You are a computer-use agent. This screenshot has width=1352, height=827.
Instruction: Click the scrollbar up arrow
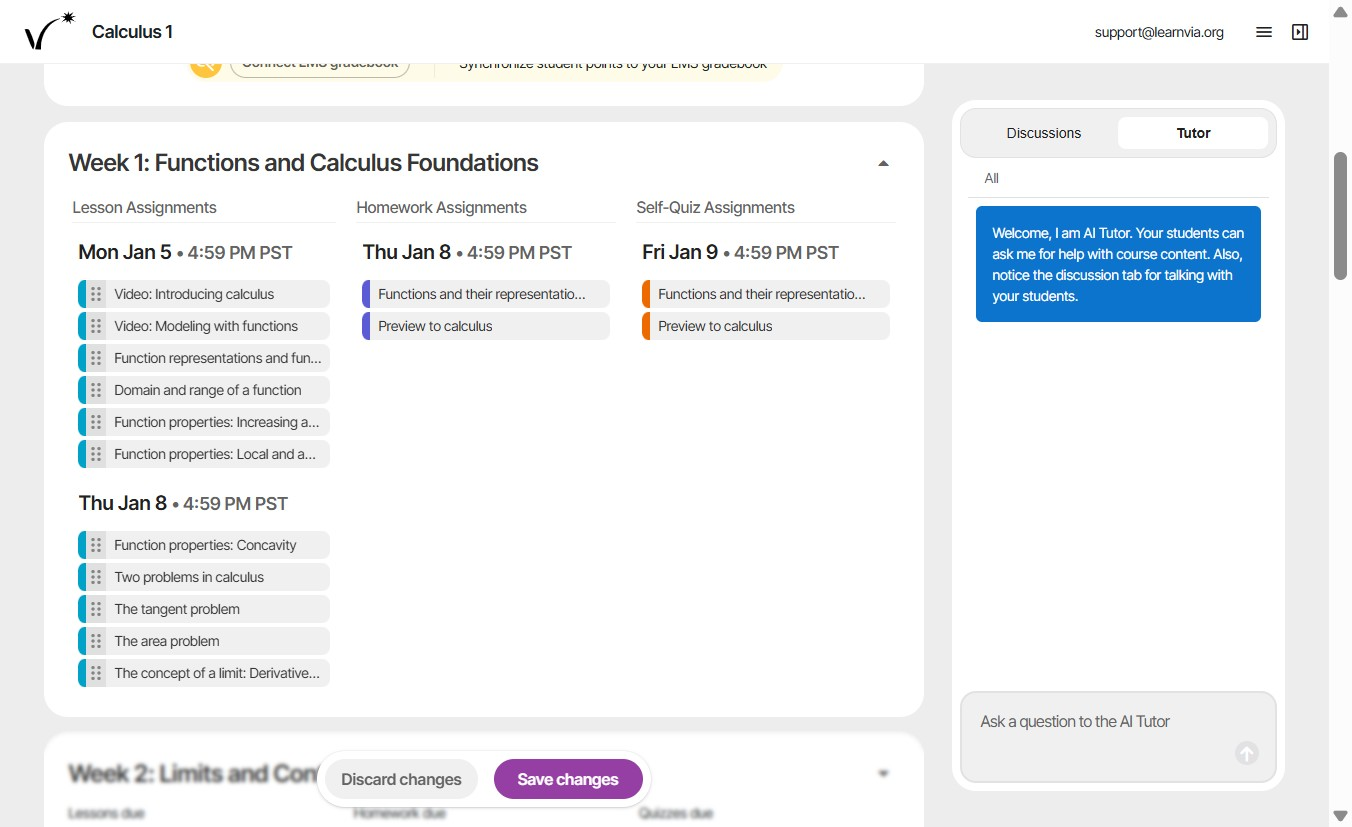point(1341,11)
